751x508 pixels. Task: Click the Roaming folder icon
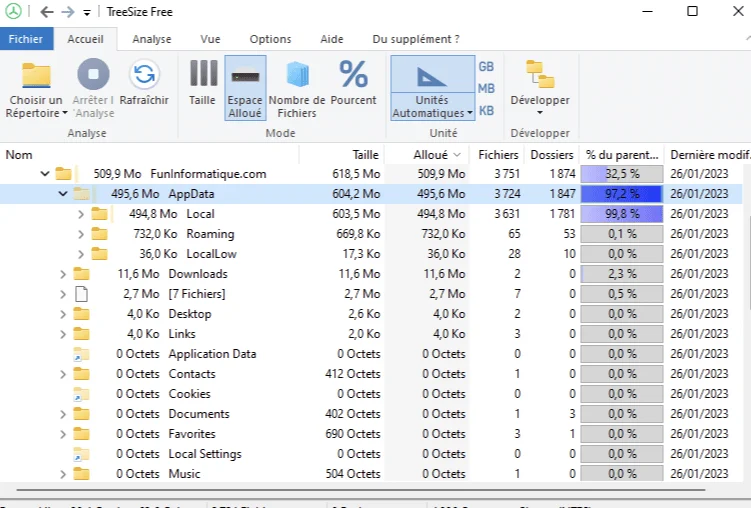click(x=100, y=234)
